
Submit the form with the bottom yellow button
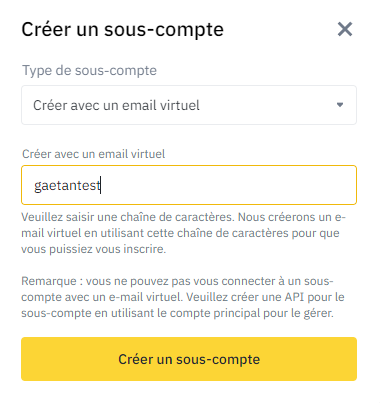pyautogui.click(x=189, y=359)
